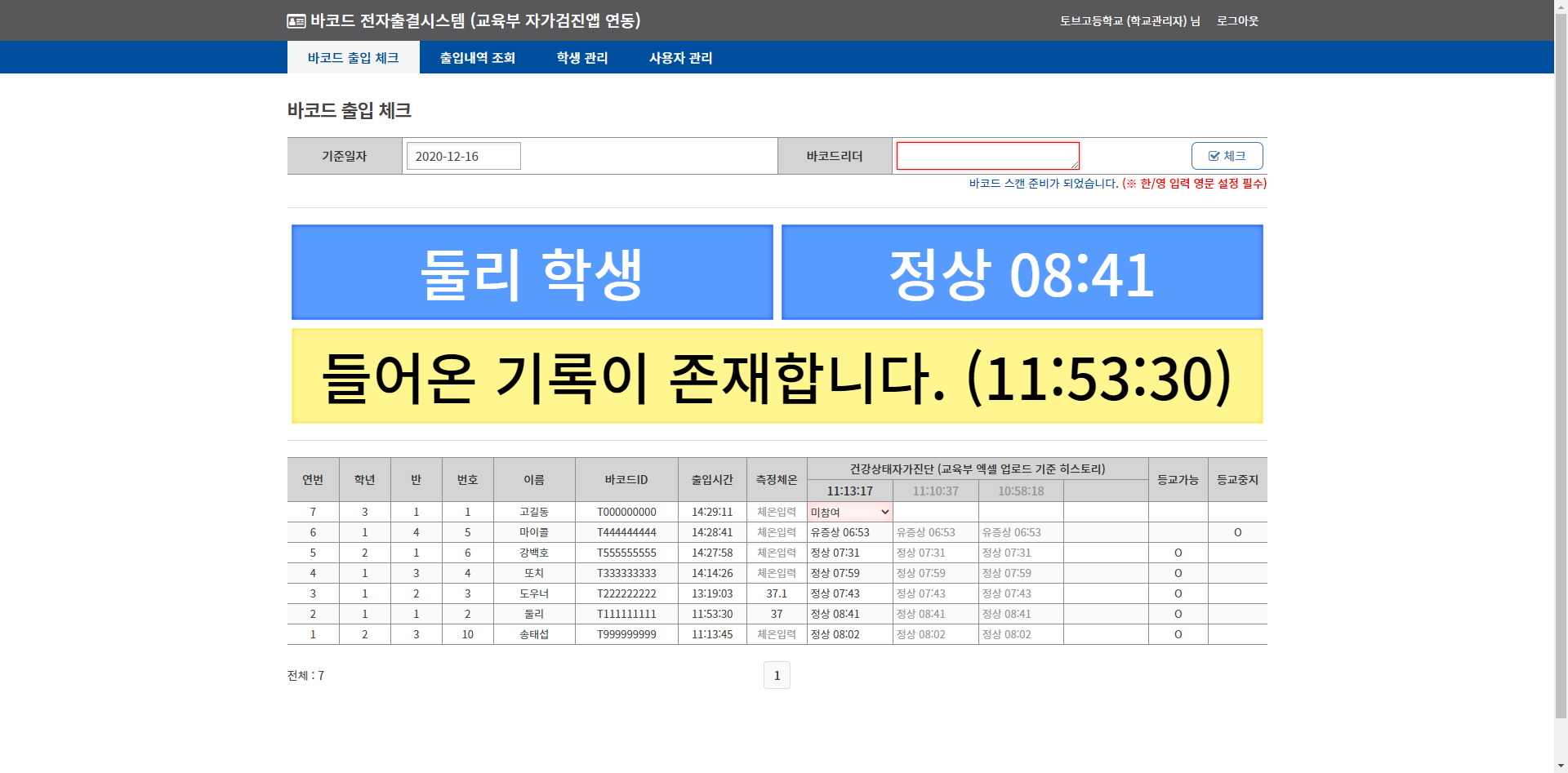The height and width of the screenshot is (773, 1568).
Task: Open the 학생 관리 menu tab
Action: point(581,58)
